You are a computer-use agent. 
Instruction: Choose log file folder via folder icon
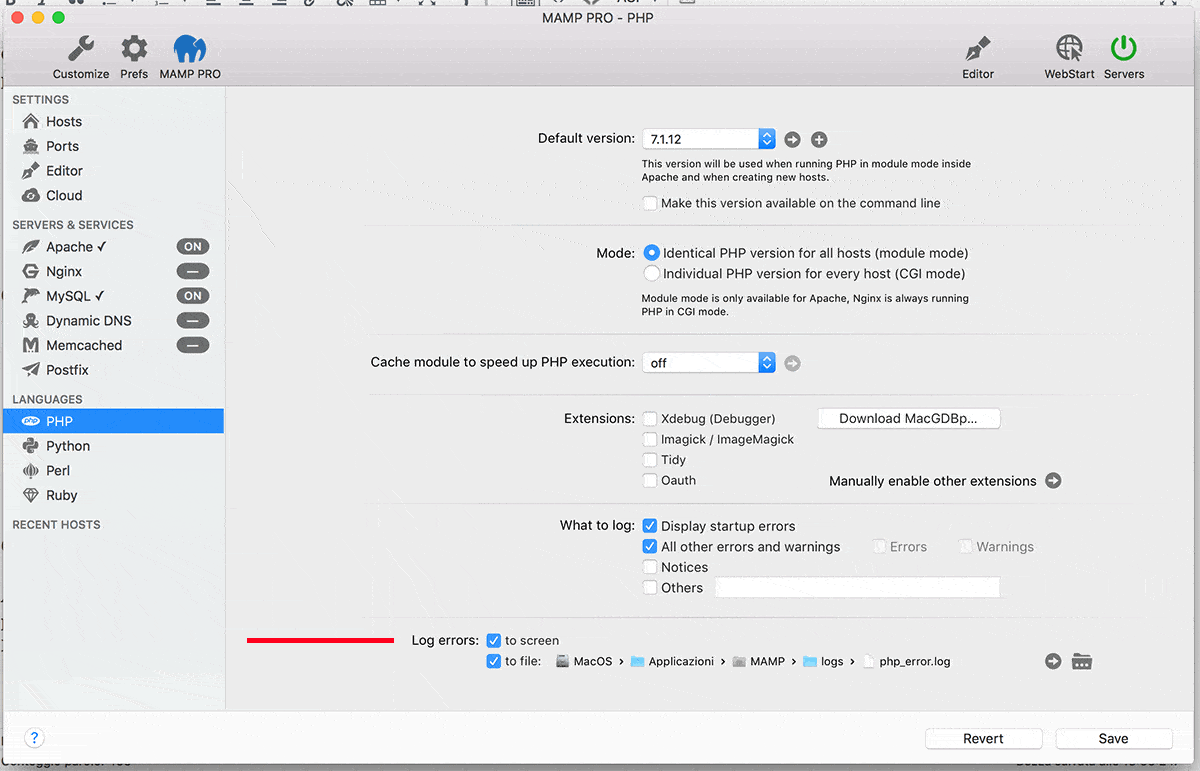pyautogui.click(x=1081, y=661)
